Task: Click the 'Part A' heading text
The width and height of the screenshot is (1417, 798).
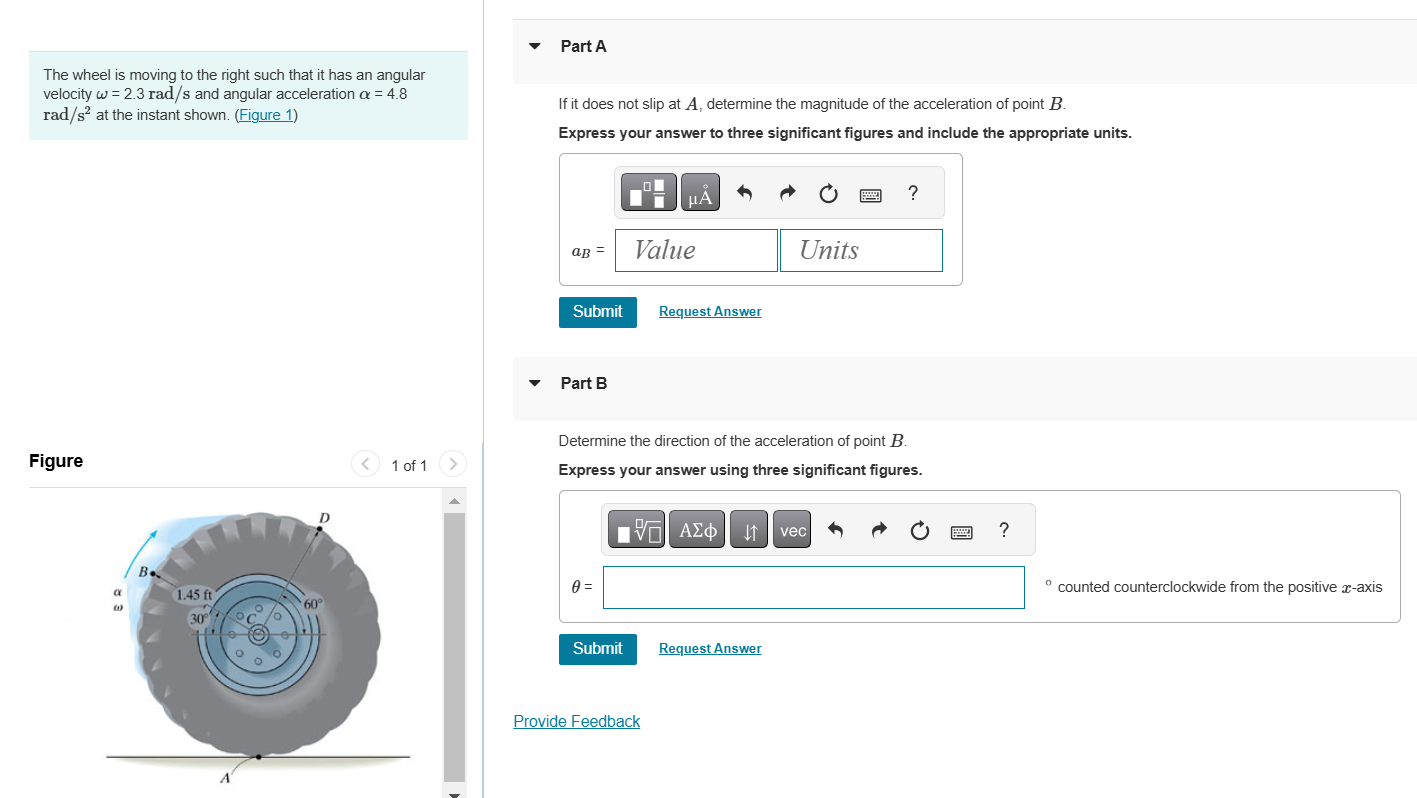Action: 583,46
